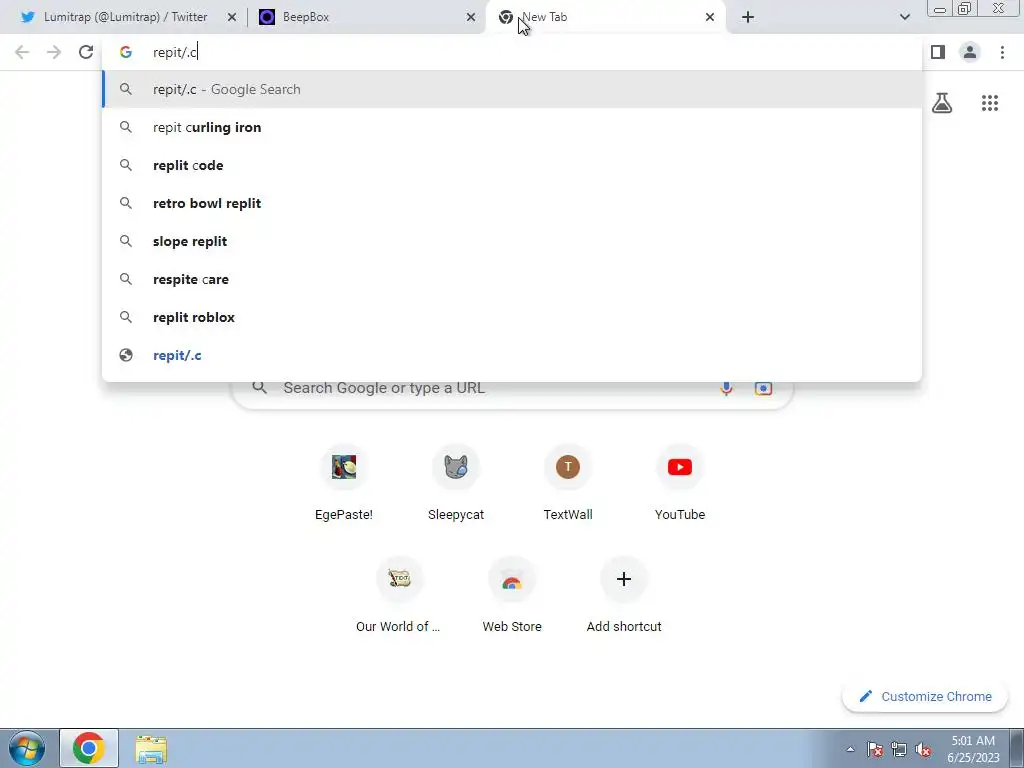The width and height of the screenshot is (1024, 768).
Task: Select 'repit/.c - Google Search' suggestion
Action: coord(512,89)
